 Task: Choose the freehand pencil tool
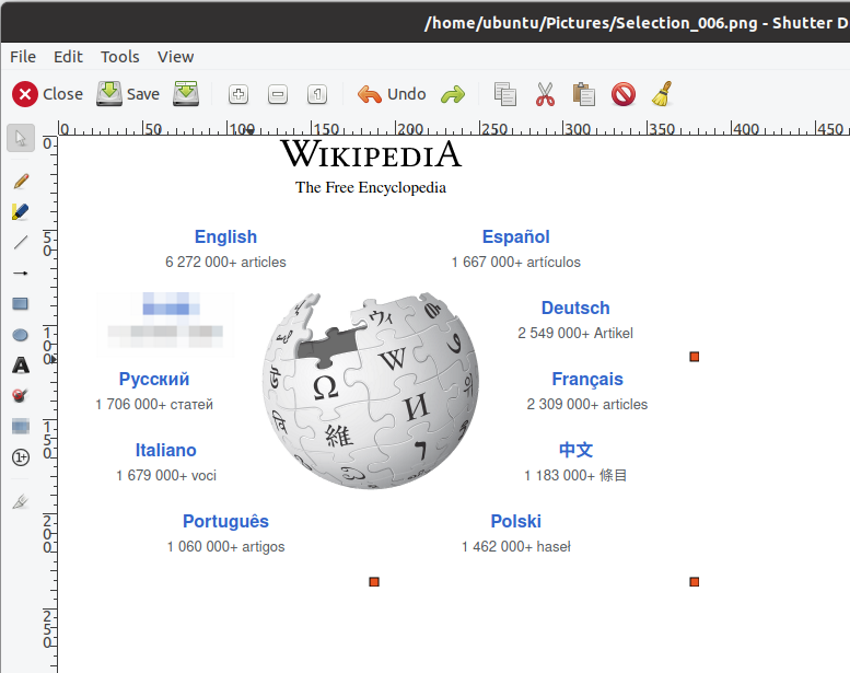click(x=21, y=181)
